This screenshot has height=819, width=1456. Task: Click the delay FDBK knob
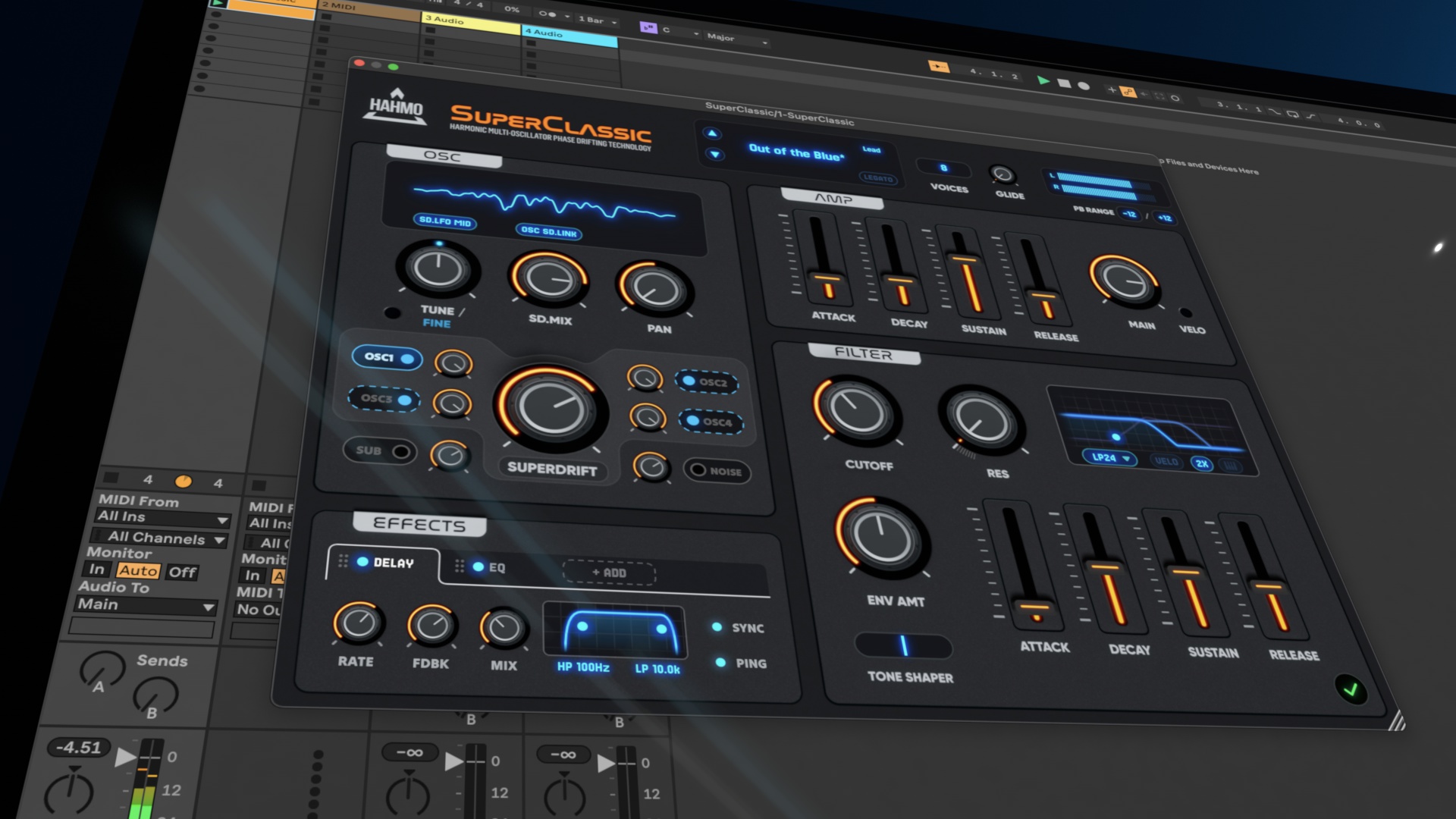pyautogui.click(x=431, y=626)
